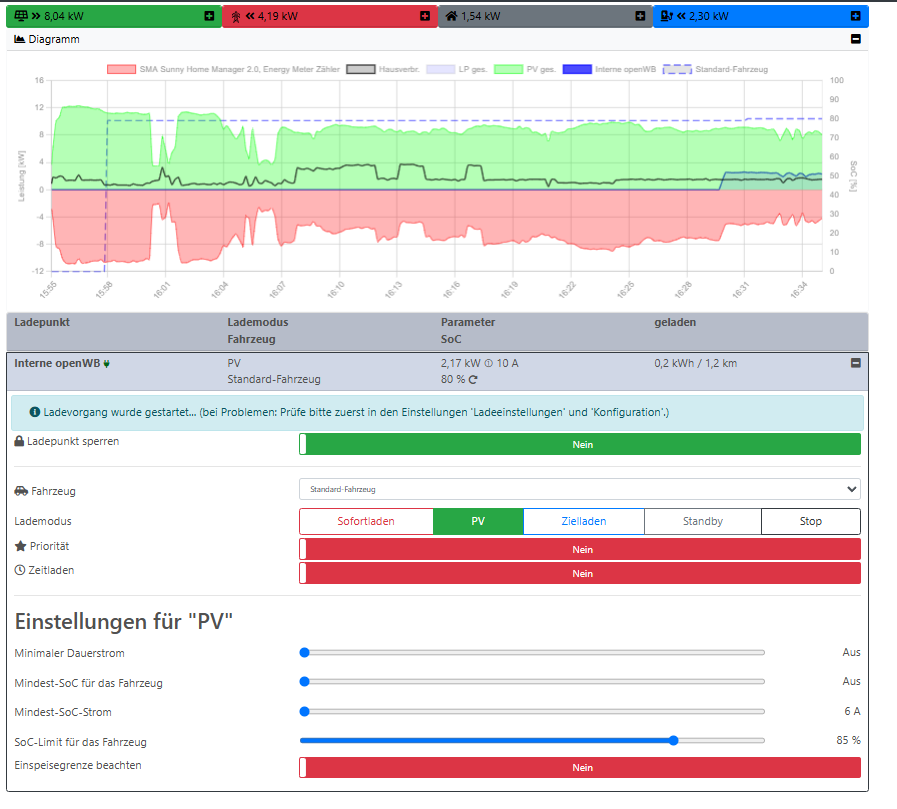Toggle PV ges. legend entry
Viewport: 897px width, 809px height.
[525, 69]
